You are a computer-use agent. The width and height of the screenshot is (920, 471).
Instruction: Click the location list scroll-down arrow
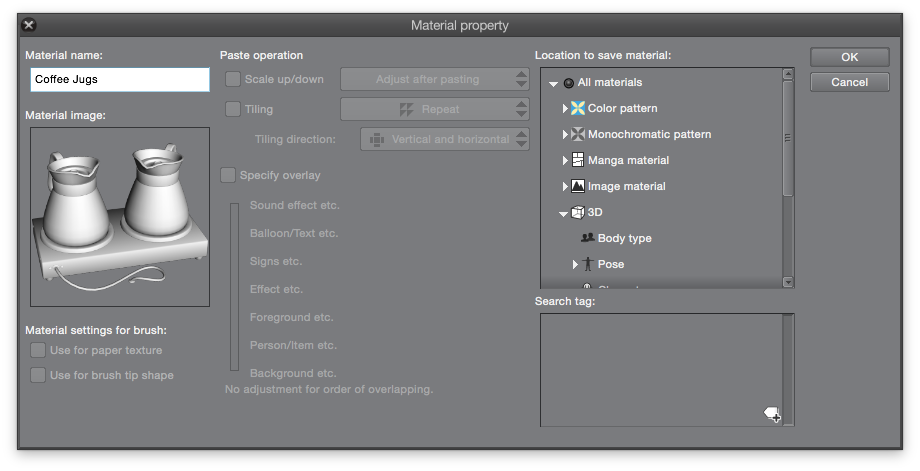(x=788, y=282)
